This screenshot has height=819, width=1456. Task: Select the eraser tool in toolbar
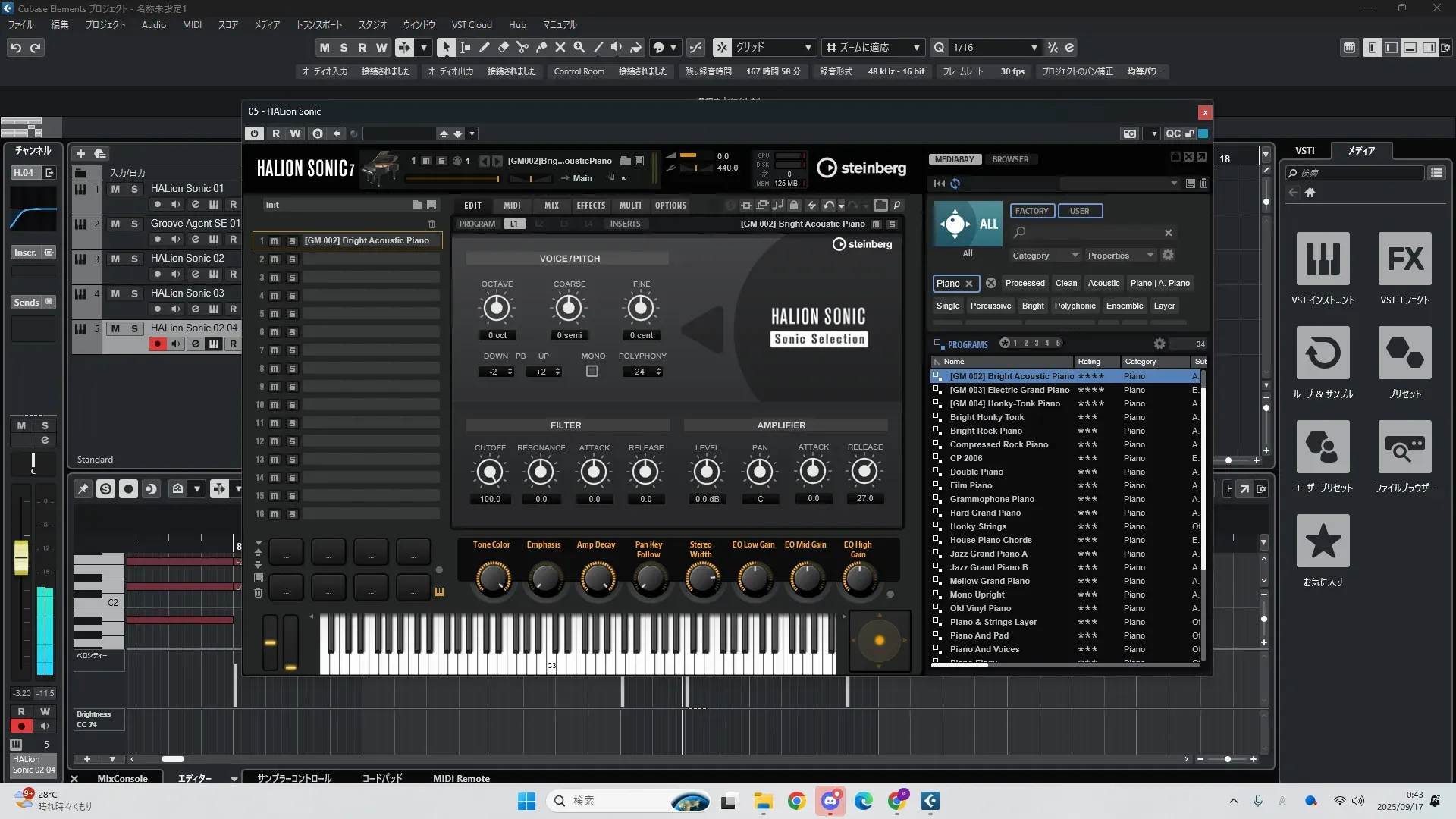tap(504, 47)
